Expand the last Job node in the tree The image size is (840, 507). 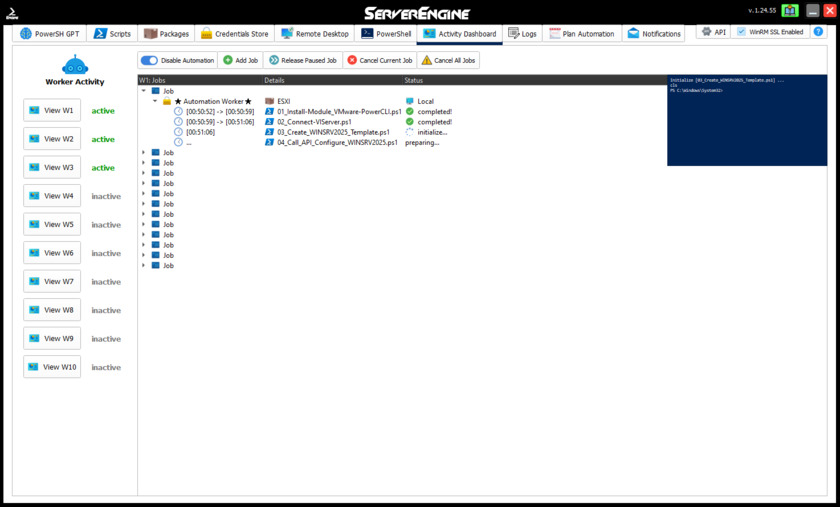[x=144, y=265]
